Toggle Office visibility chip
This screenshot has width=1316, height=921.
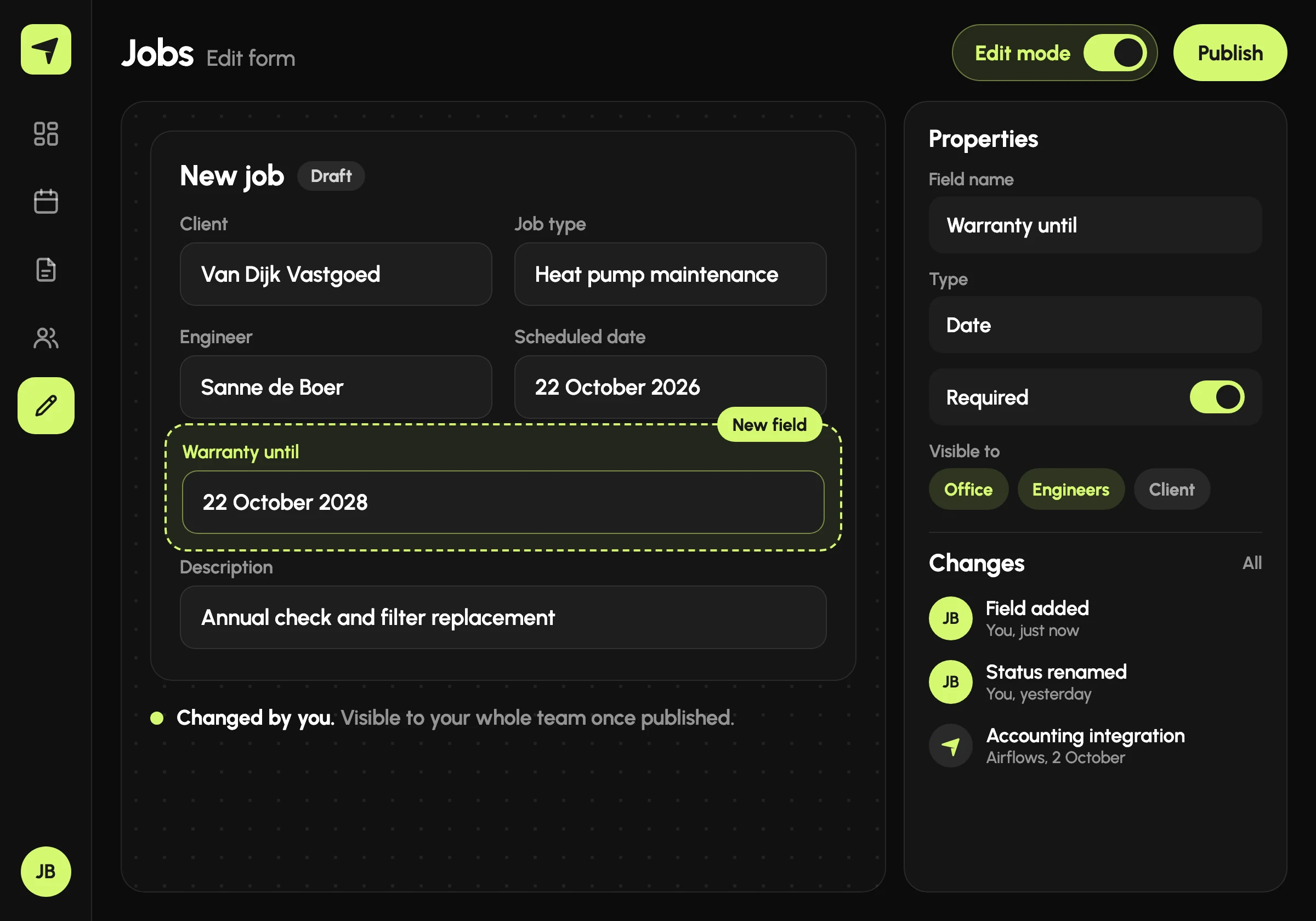(968, 489)
